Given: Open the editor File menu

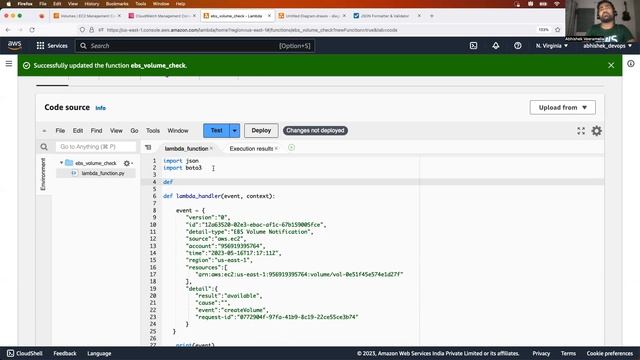Looking at the screenshot, I should point(60,131).
